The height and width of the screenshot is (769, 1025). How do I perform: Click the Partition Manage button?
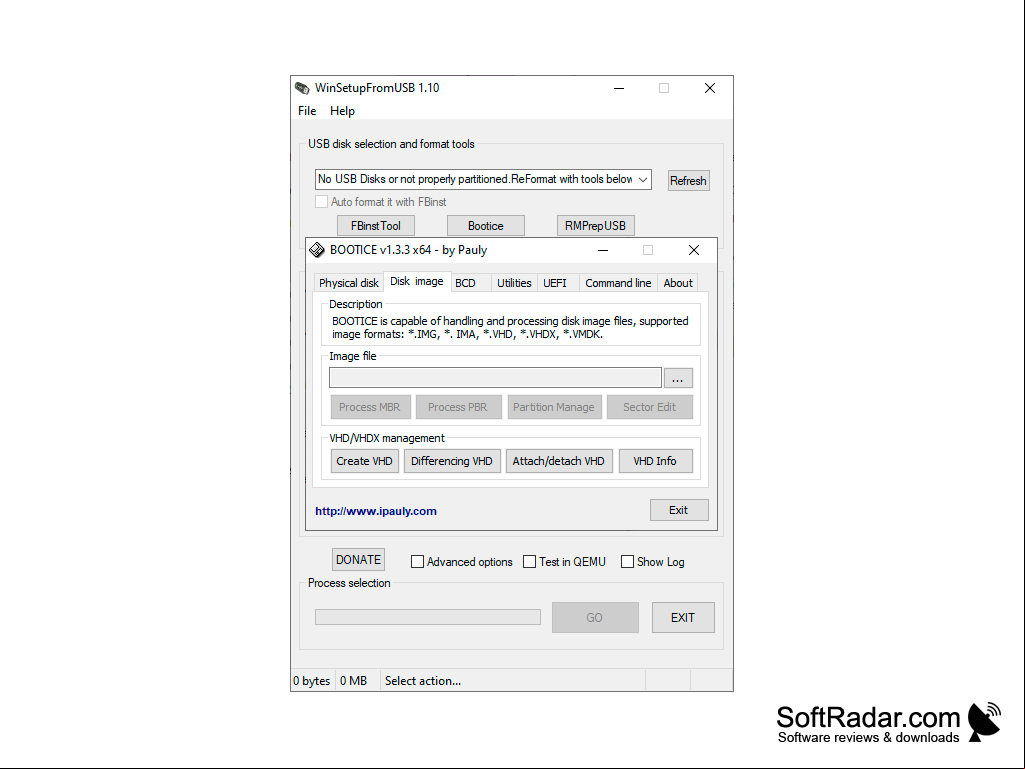click(x=554, y=407)
